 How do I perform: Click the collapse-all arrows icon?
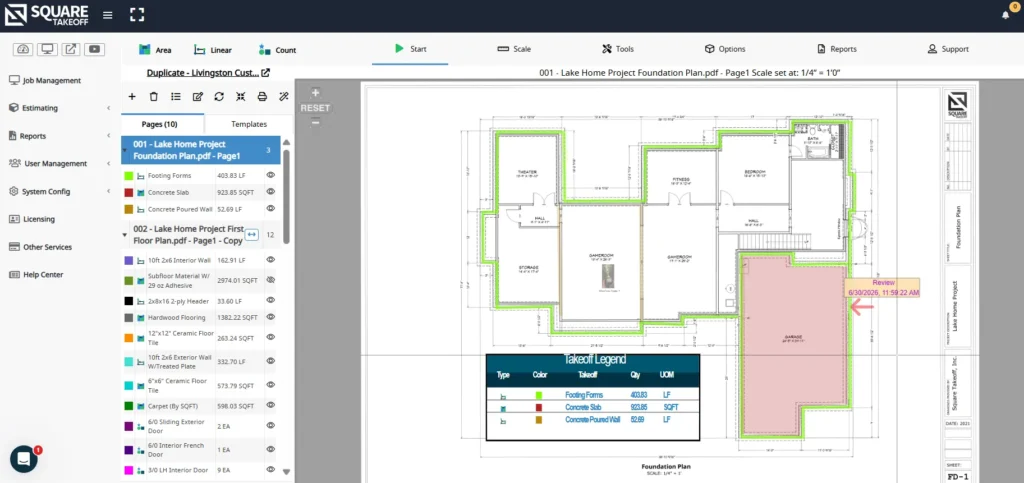(240, 97)
